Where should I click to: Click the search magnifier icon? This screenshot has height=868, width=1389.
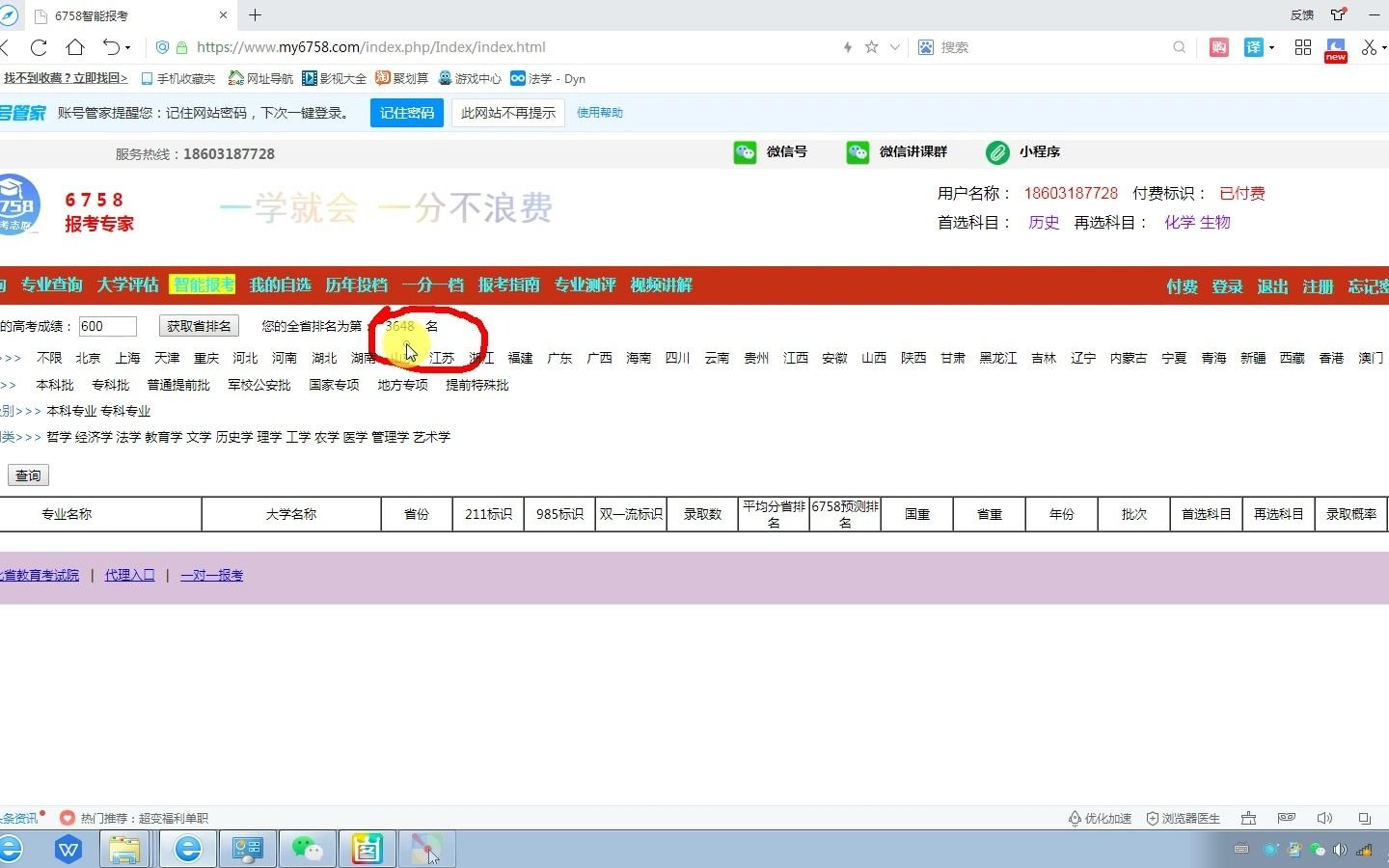pos(1179,47)
